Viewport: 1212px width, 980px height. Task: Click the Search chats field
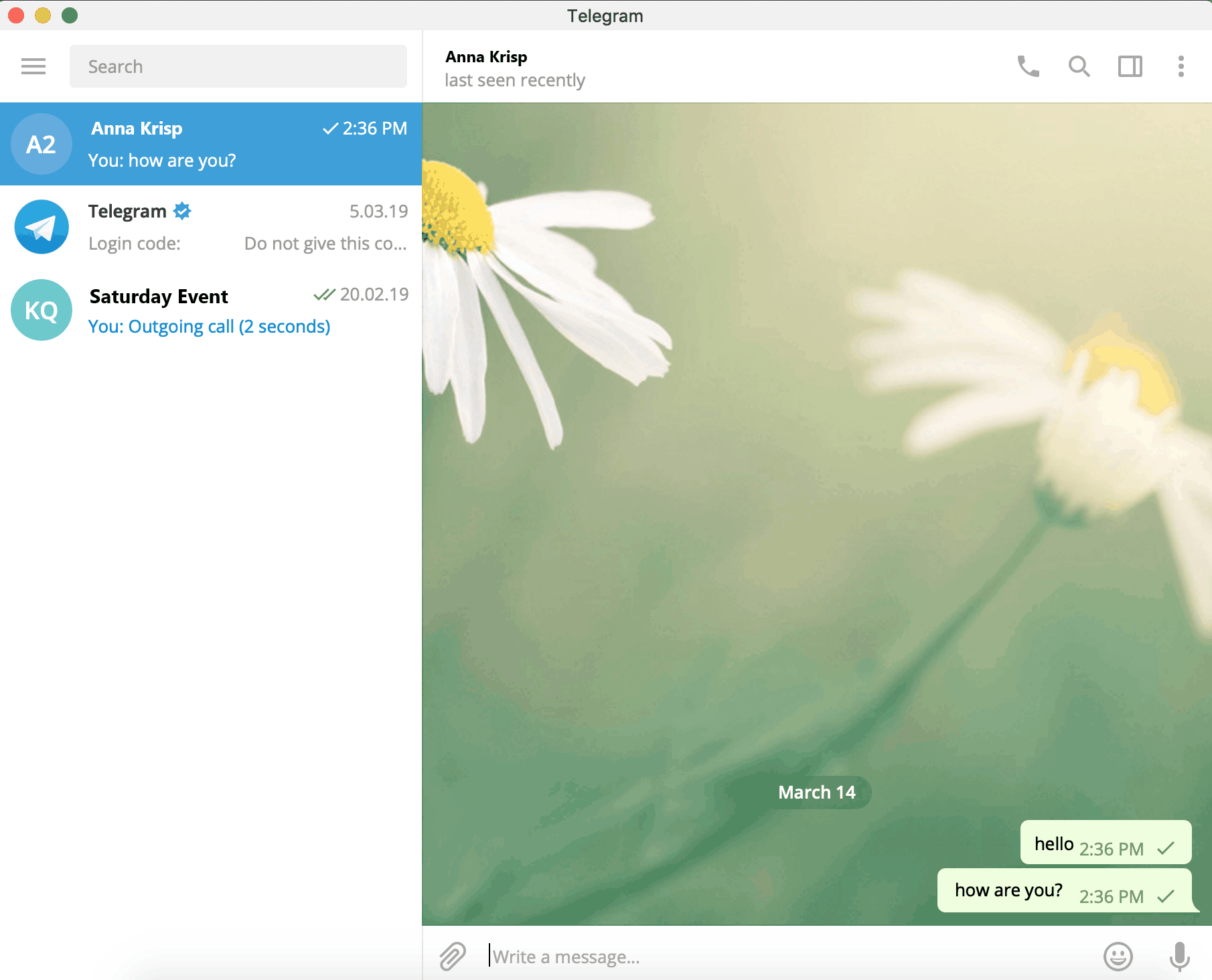[238, 66]
